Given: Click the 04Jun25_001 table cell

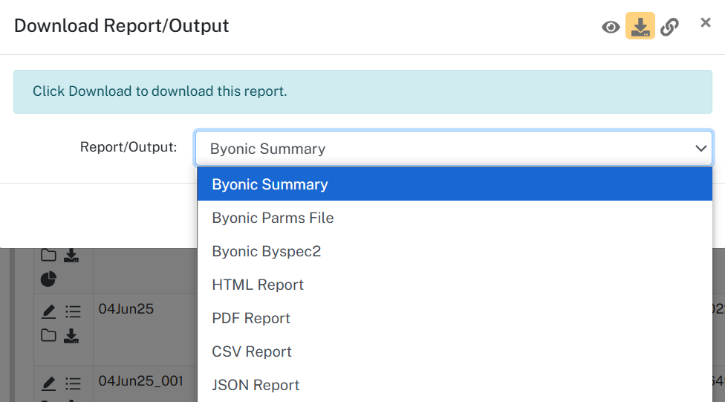Looking at the screenshot, I should click(145, 384).
